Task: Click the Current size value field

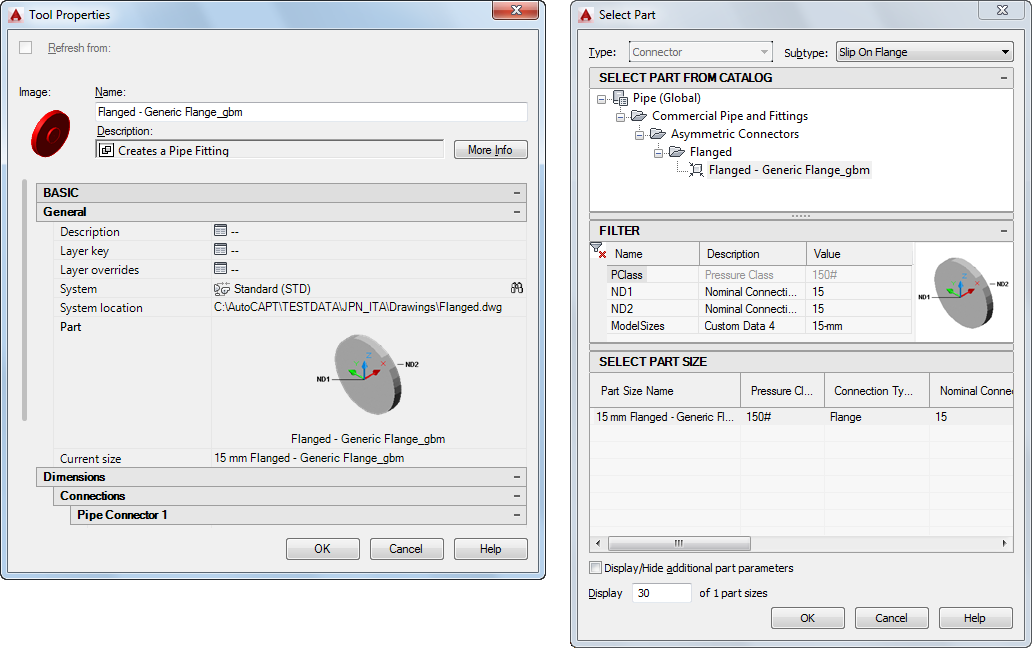Action: 368,458
